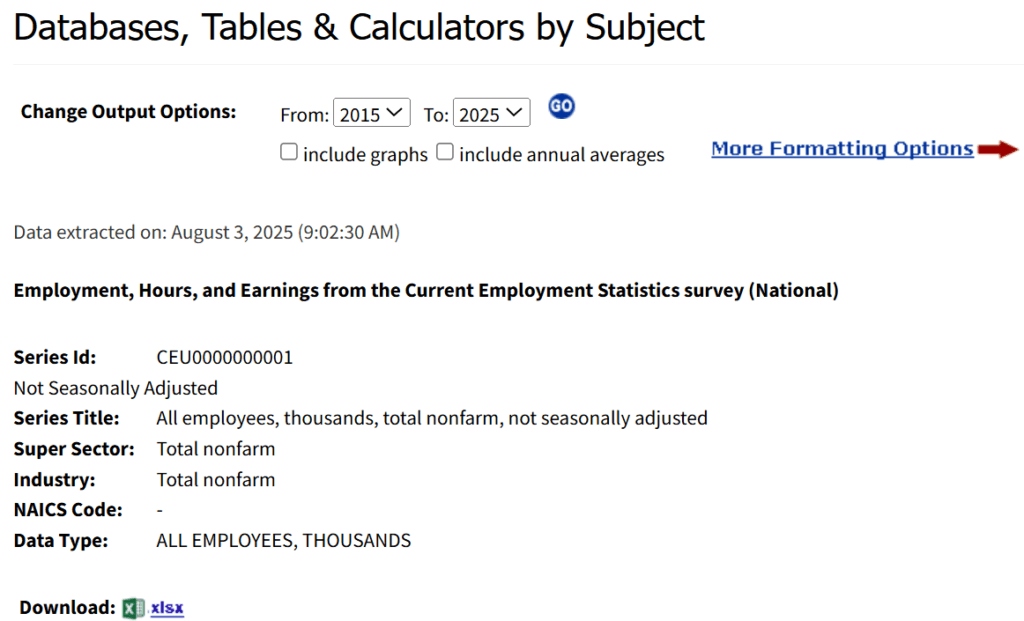Open the From year dropdown showing 2015

point(372,114)
